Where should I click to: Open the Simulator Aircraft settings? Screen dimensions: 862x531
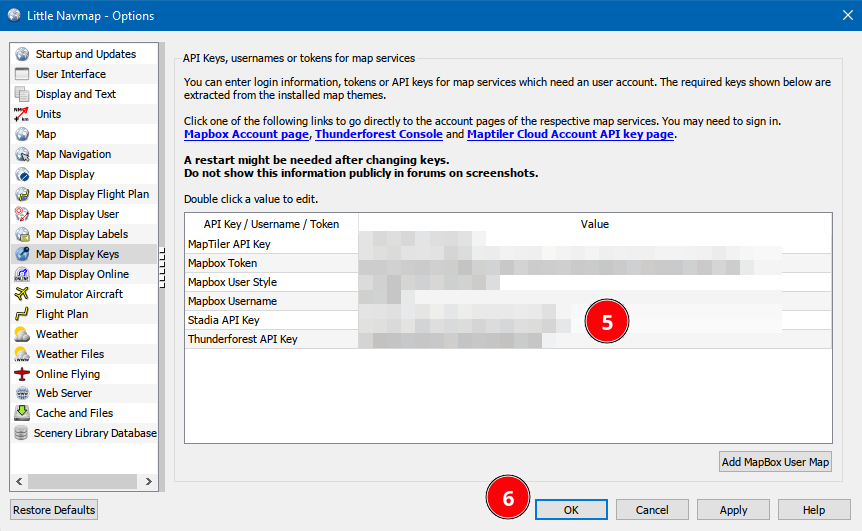point(79,294)
